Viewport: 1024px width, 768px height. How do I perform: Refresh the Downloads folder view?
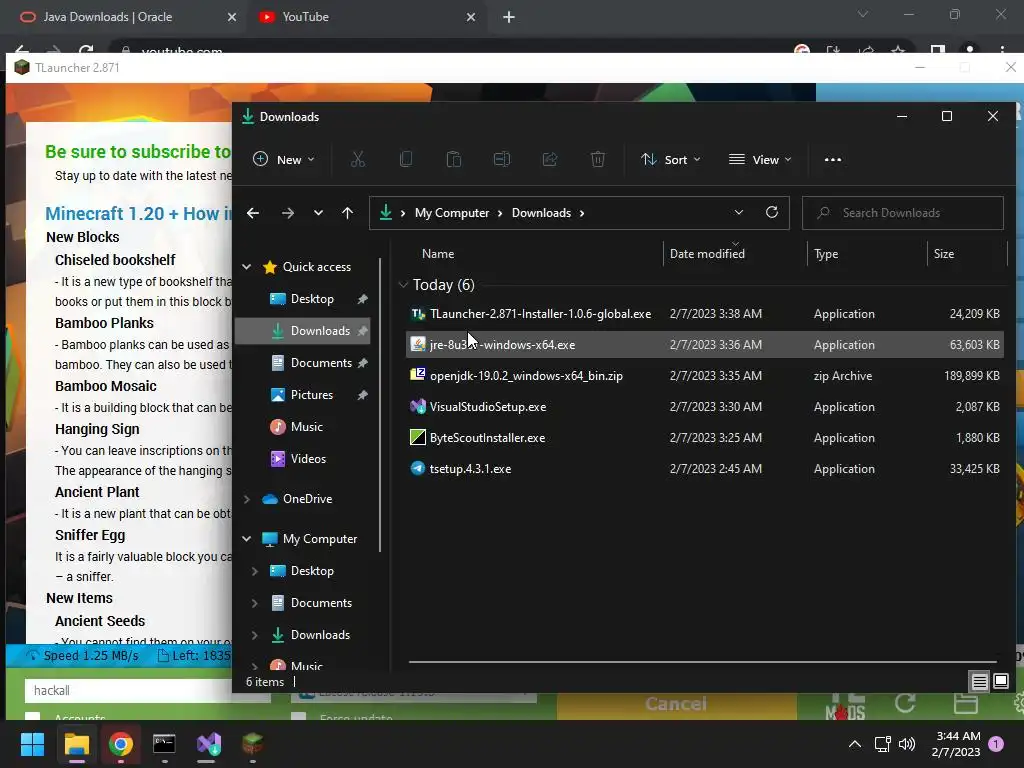point(772,212)
